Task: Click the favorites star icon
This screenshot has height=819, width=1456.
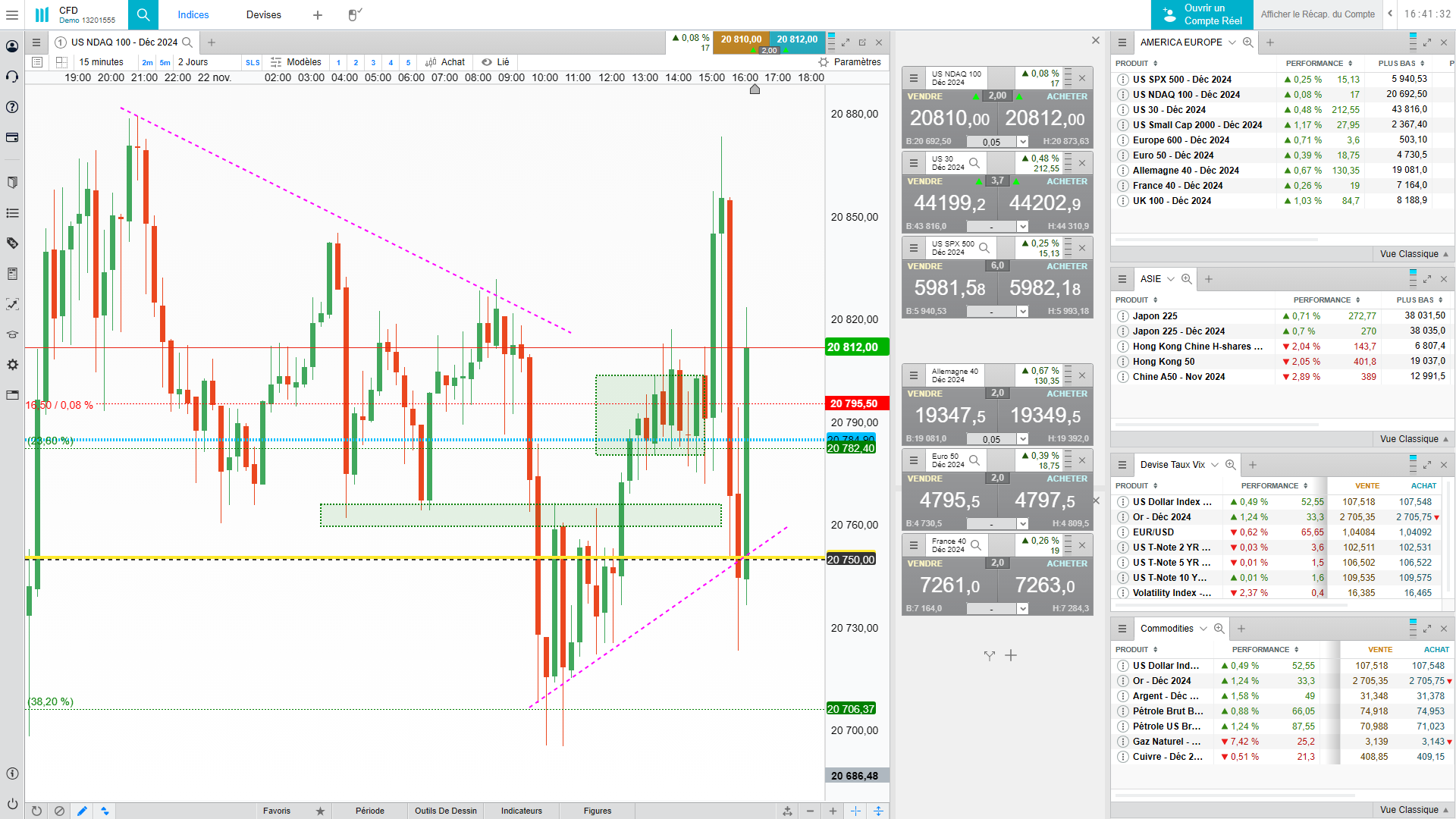Action: click(x=320, y=811)
